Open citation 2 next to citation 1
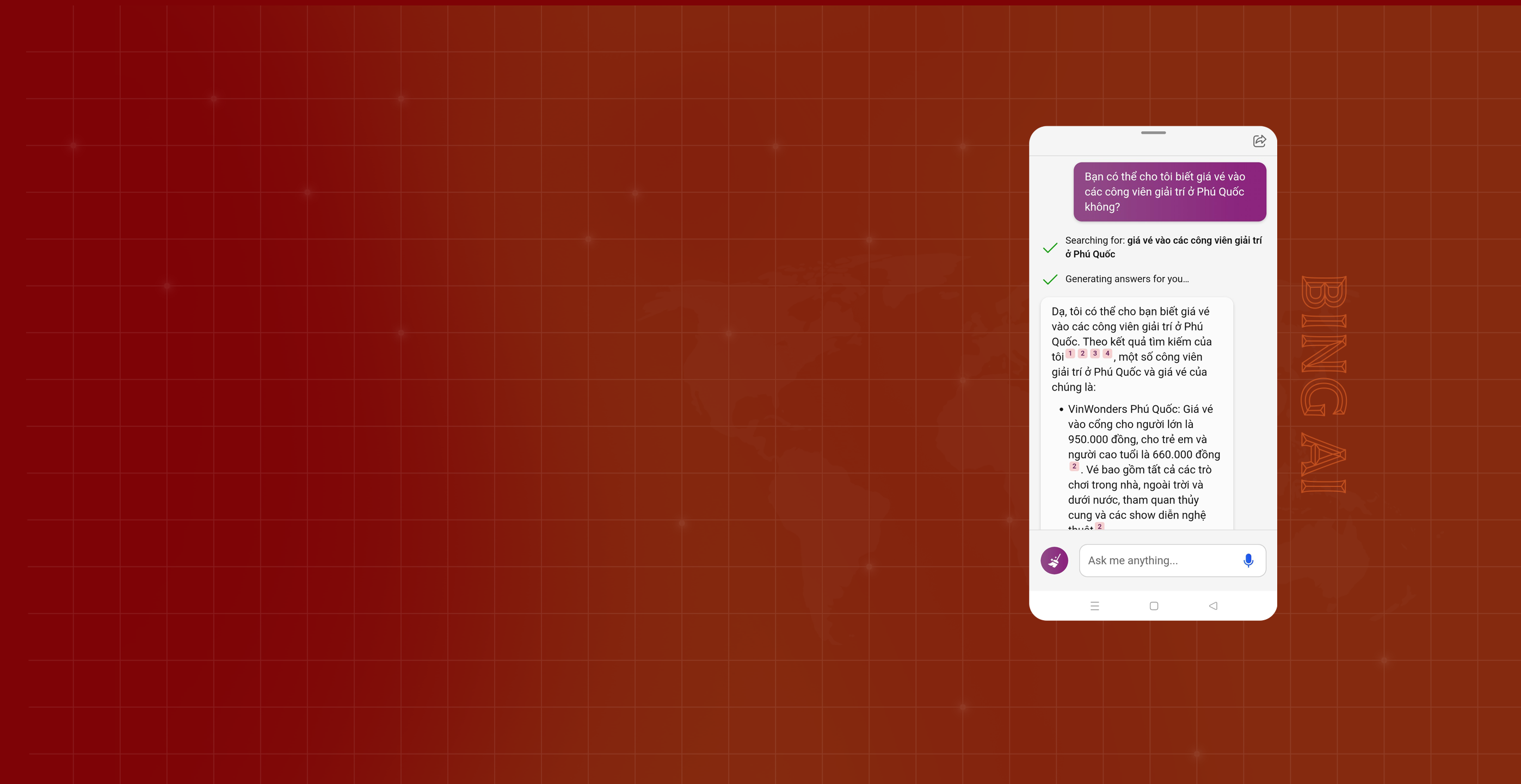The height and width of the screenshot is (784, 1521). click(1082, 354)
